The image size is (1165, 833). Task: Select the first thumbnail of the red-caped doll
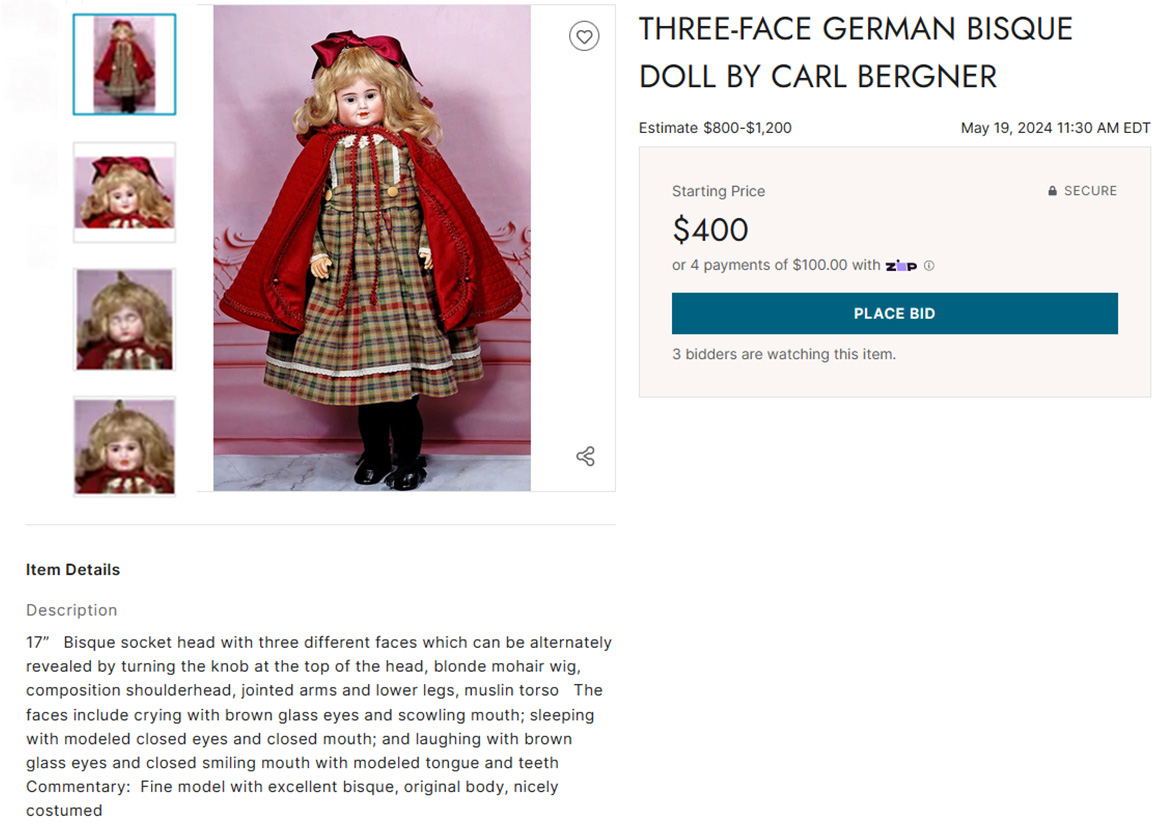point(124,64)
